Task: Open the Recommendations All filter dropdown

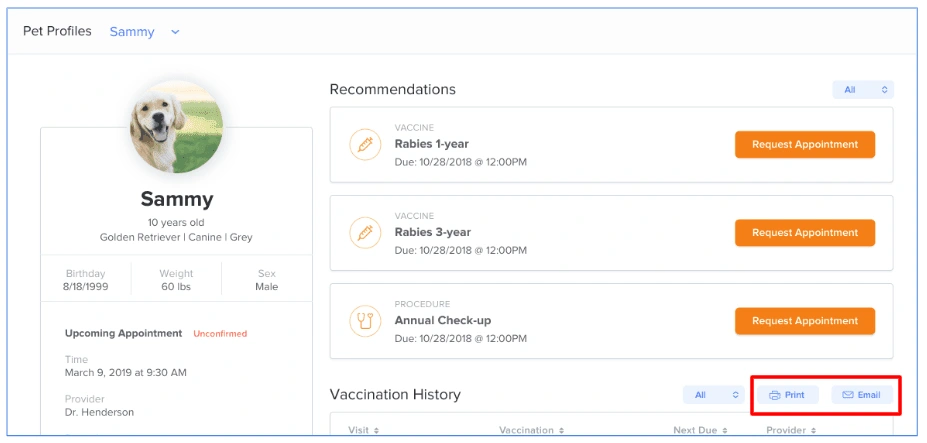Action: [x=862, y=90]
